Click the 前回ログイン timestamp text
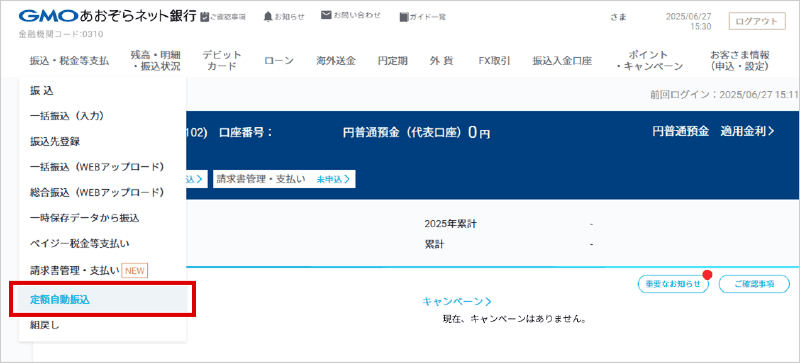 [724, 94]
